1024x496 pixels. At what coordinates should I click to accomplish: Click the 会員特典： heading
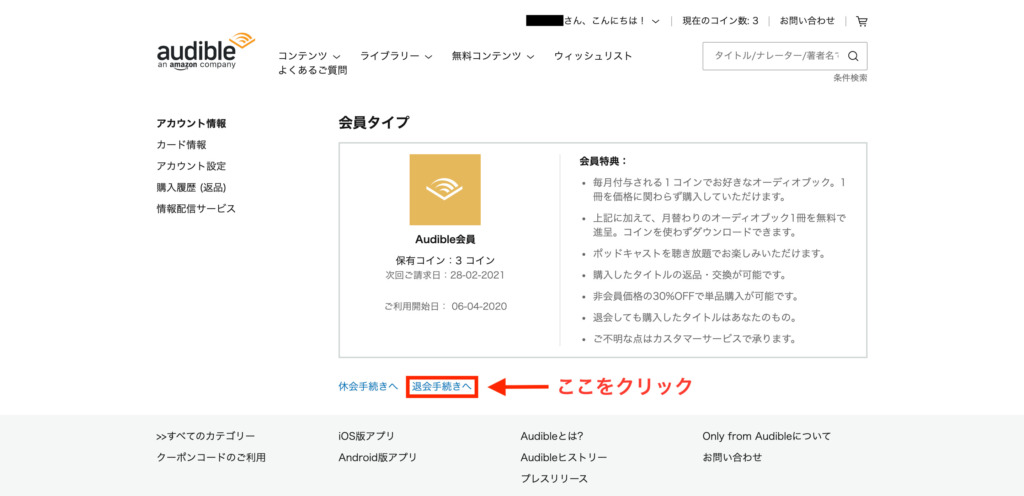coord(603,161)
